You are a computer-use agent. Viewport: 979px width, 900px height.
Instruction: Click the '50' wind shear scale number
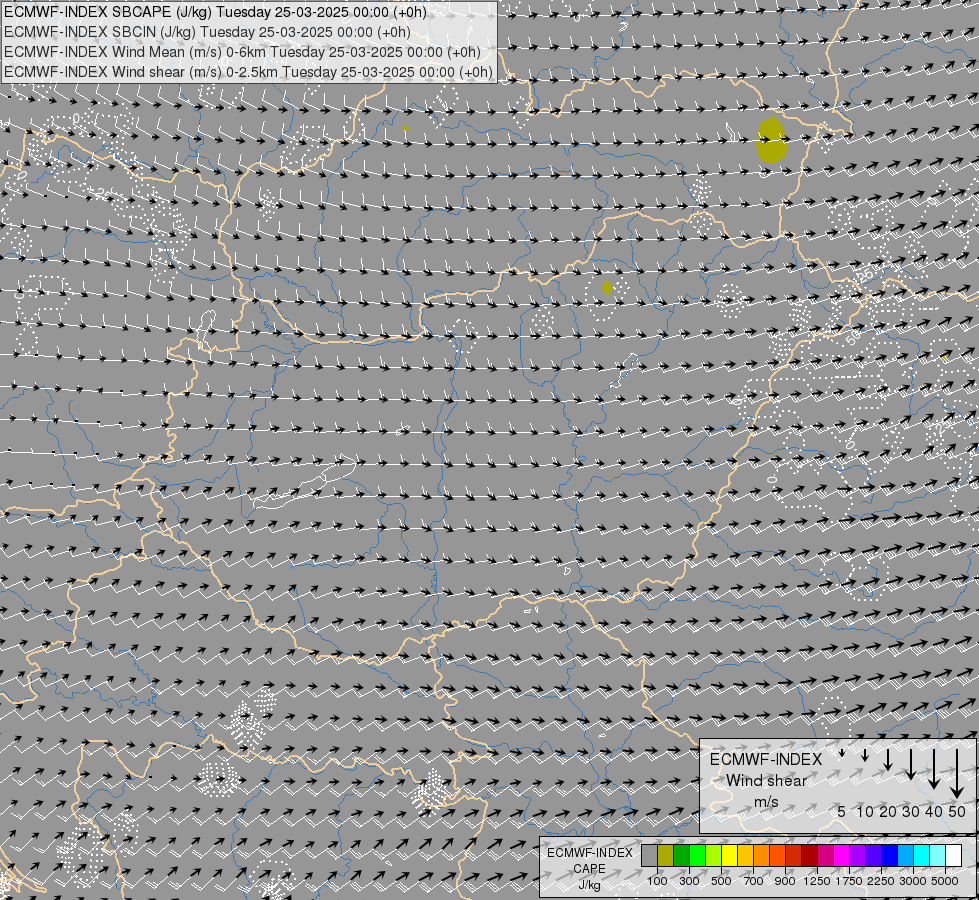957,811
